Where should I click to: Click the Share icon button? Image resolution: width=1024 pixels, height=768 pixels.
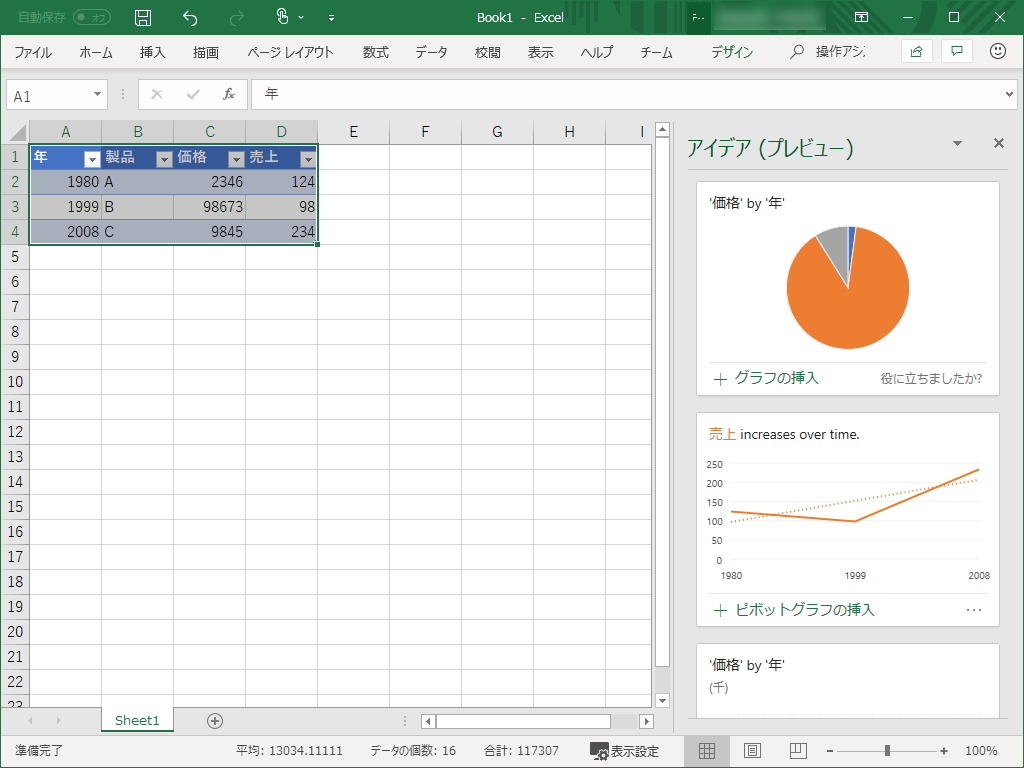click(916, 52)
